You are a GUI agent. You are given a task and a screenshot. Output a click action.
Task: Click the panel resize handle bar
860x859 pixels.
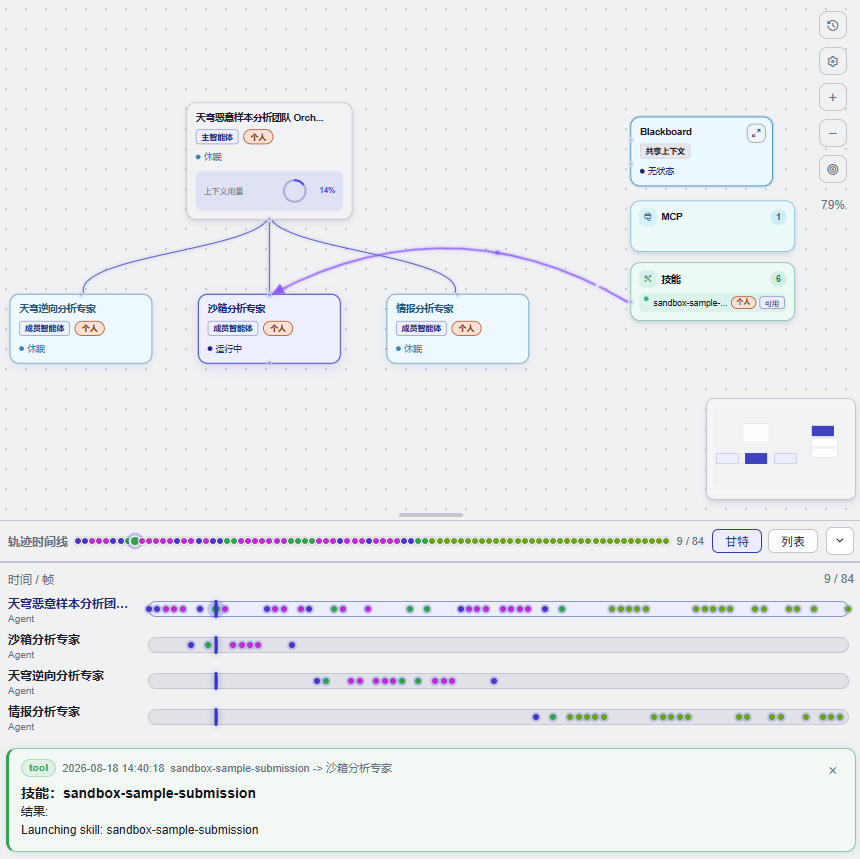[x=431, y=515]
